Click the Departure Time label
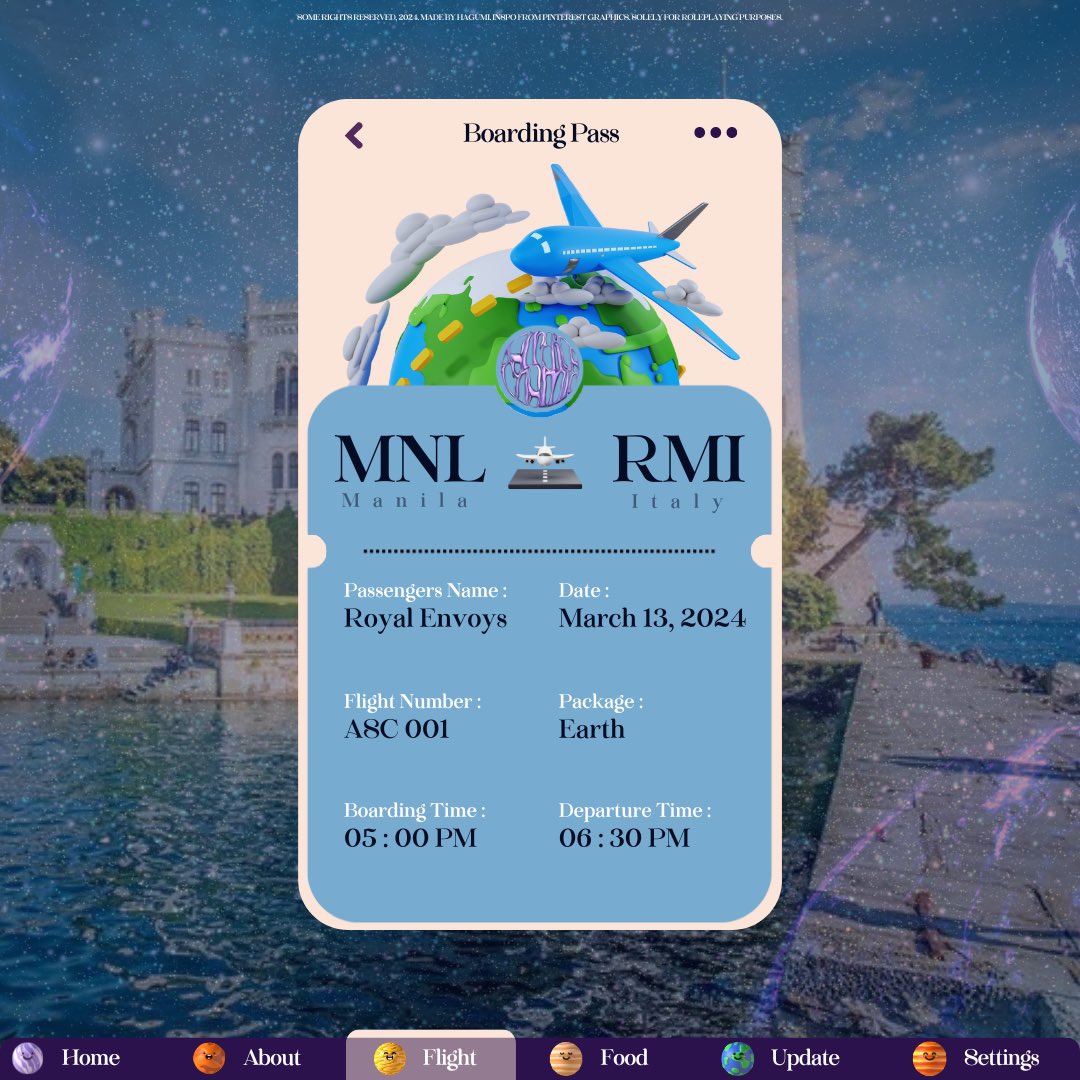This screenshot has height=1080, width=1080. [x=635, y=810]
